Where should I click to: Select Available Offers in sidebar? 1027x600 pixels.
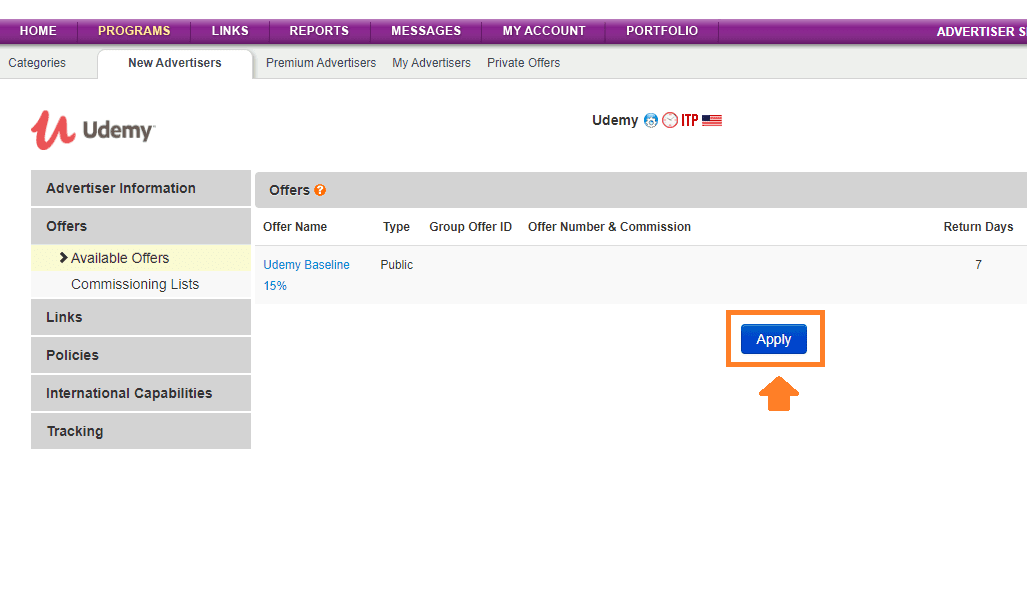point(141,258)
